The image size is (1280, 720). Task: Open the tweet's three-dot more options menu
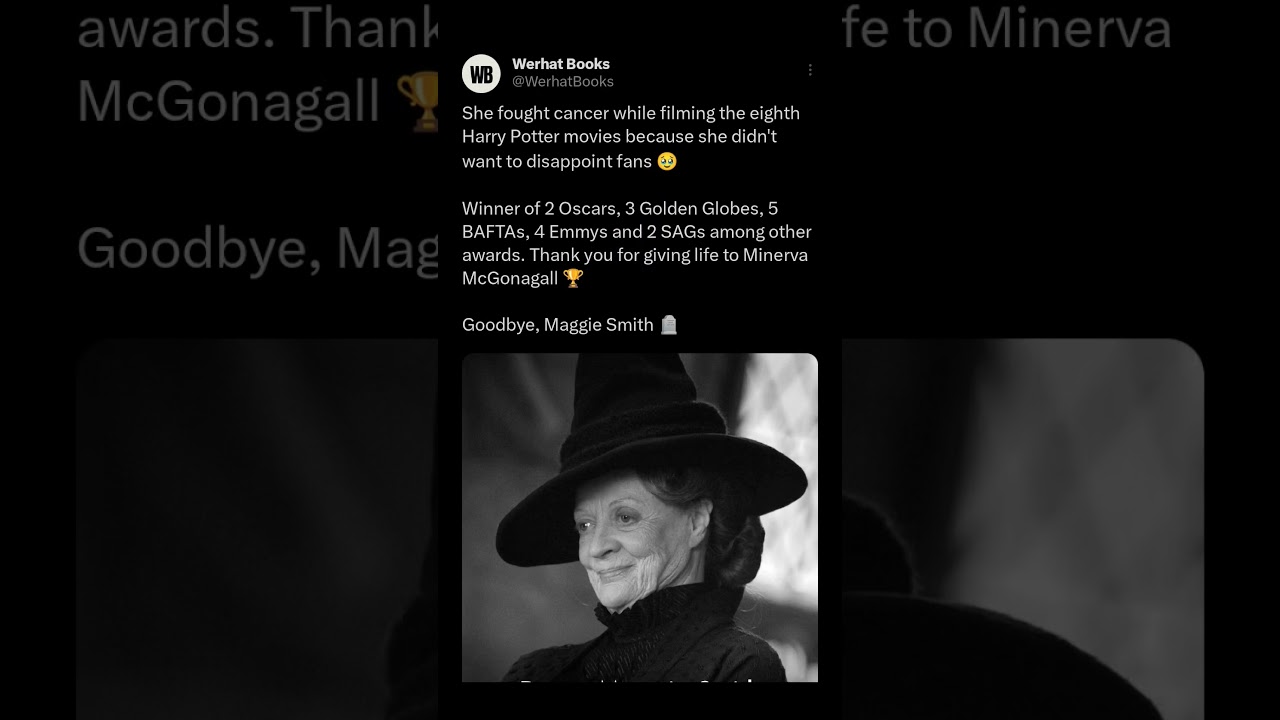810,70
